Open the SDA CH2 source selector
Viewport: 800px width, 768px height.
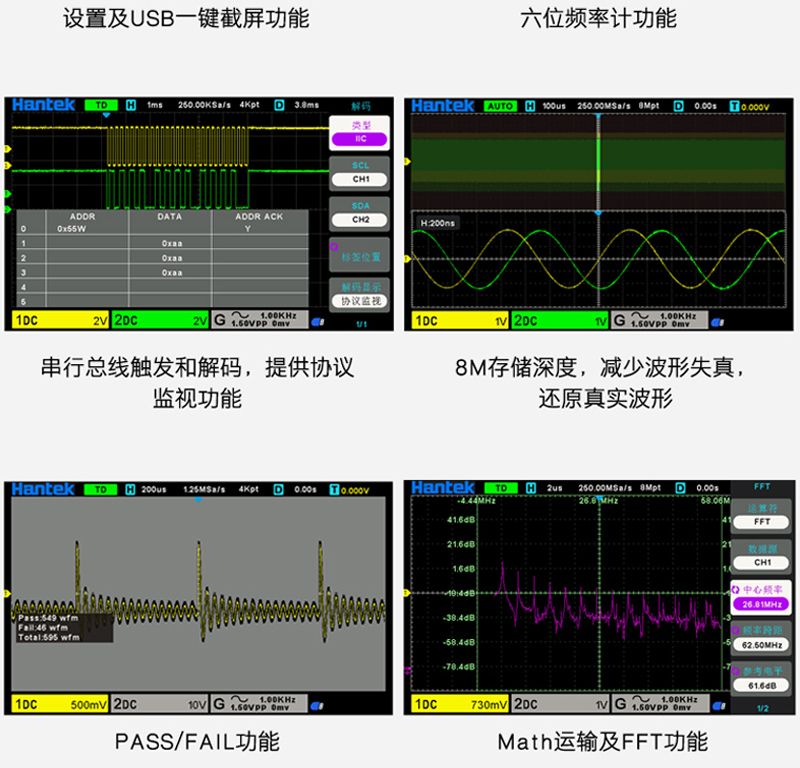(x=360, y=214)
